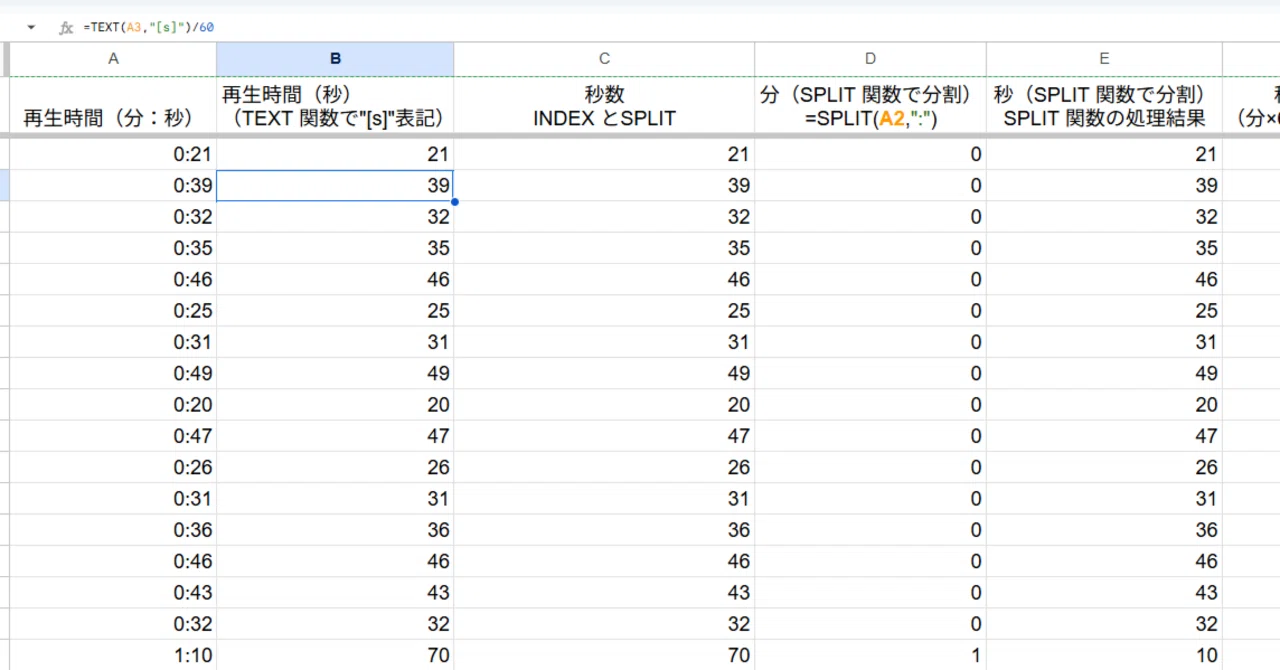The height and width of the screenshot is (670, 1280).
Task: Select the value 35 in column B
Action: (x=335, y=248)
